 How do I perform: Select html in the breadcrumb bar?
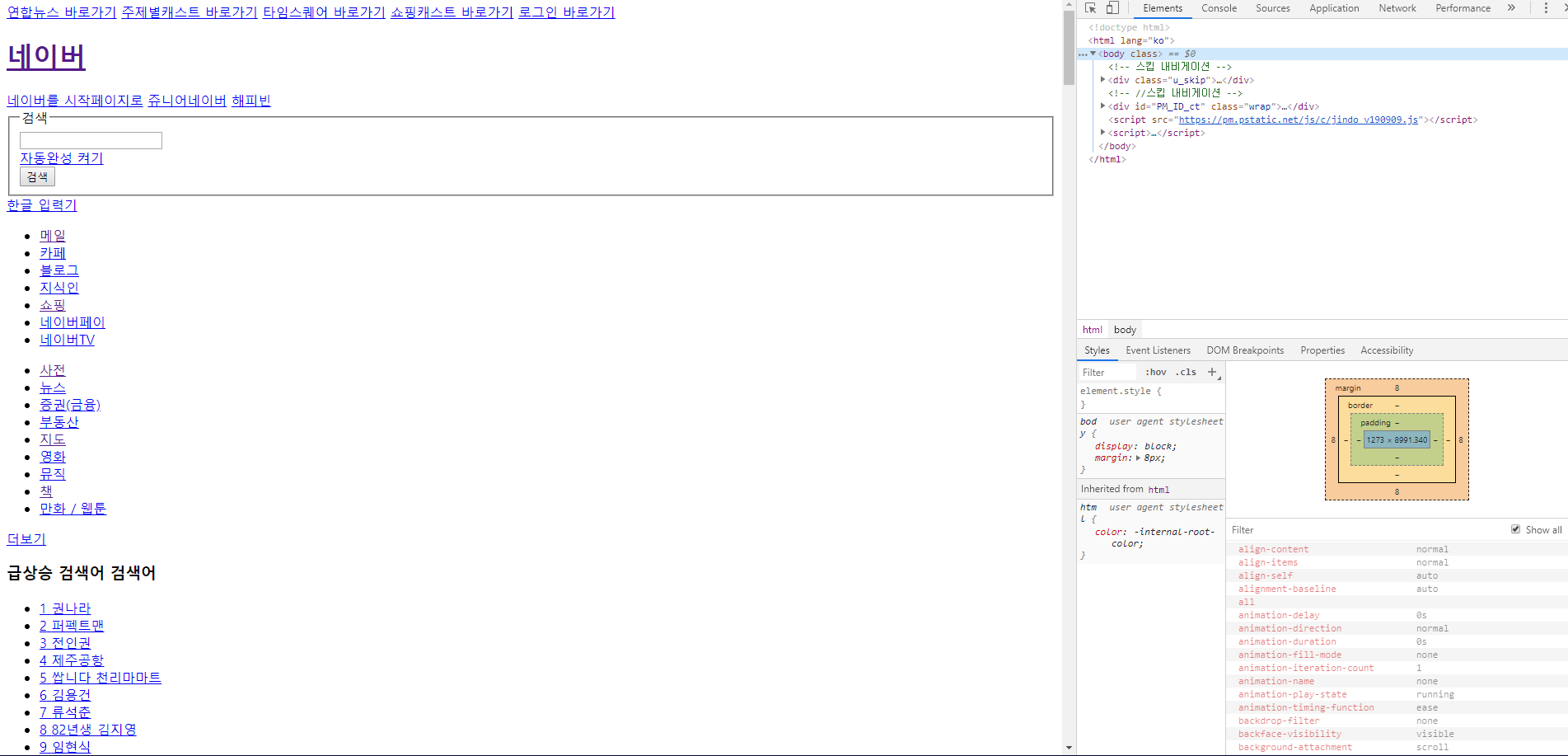1092,330
